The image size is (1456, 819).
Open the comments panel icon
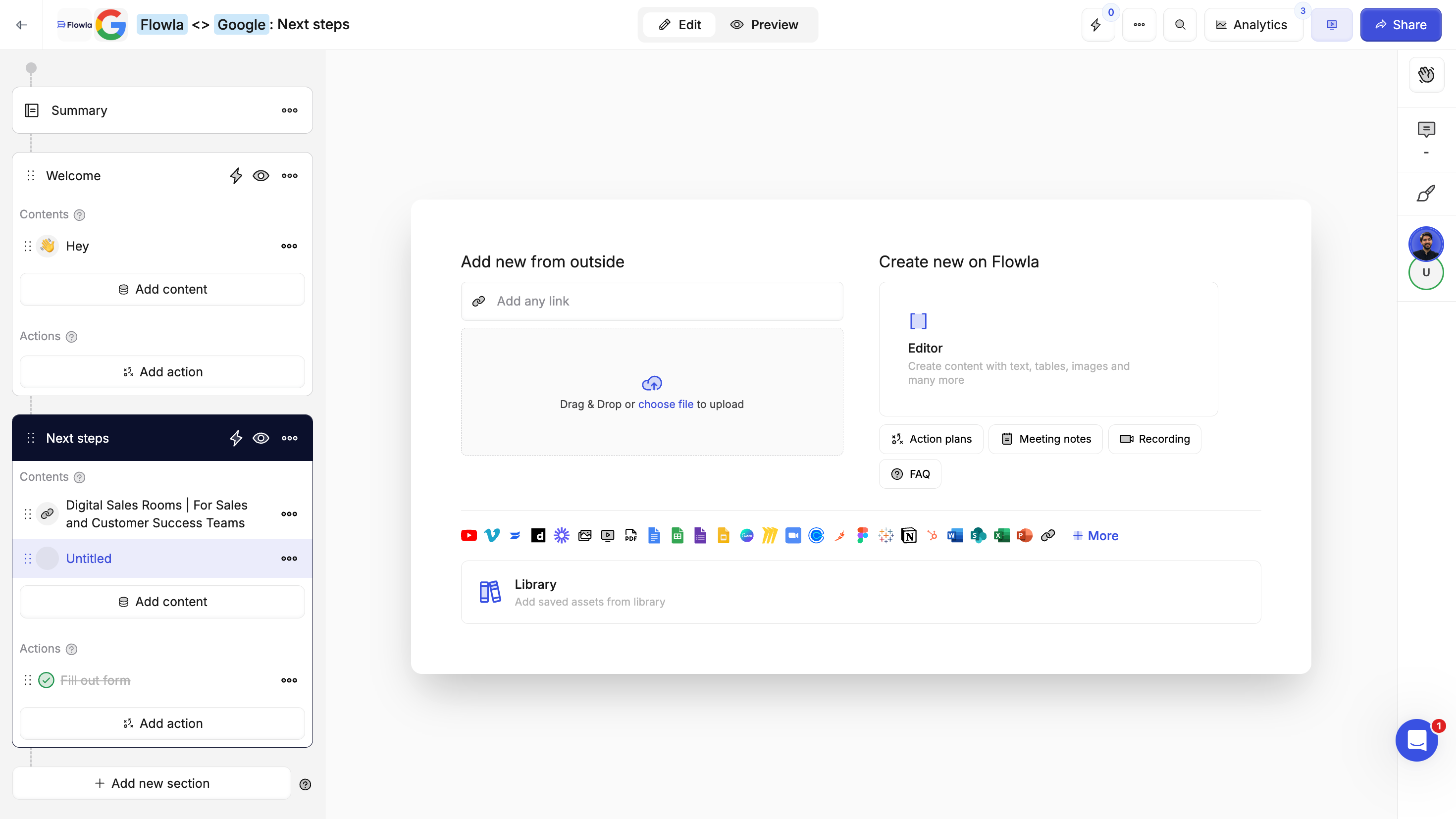pos(1426,130)
